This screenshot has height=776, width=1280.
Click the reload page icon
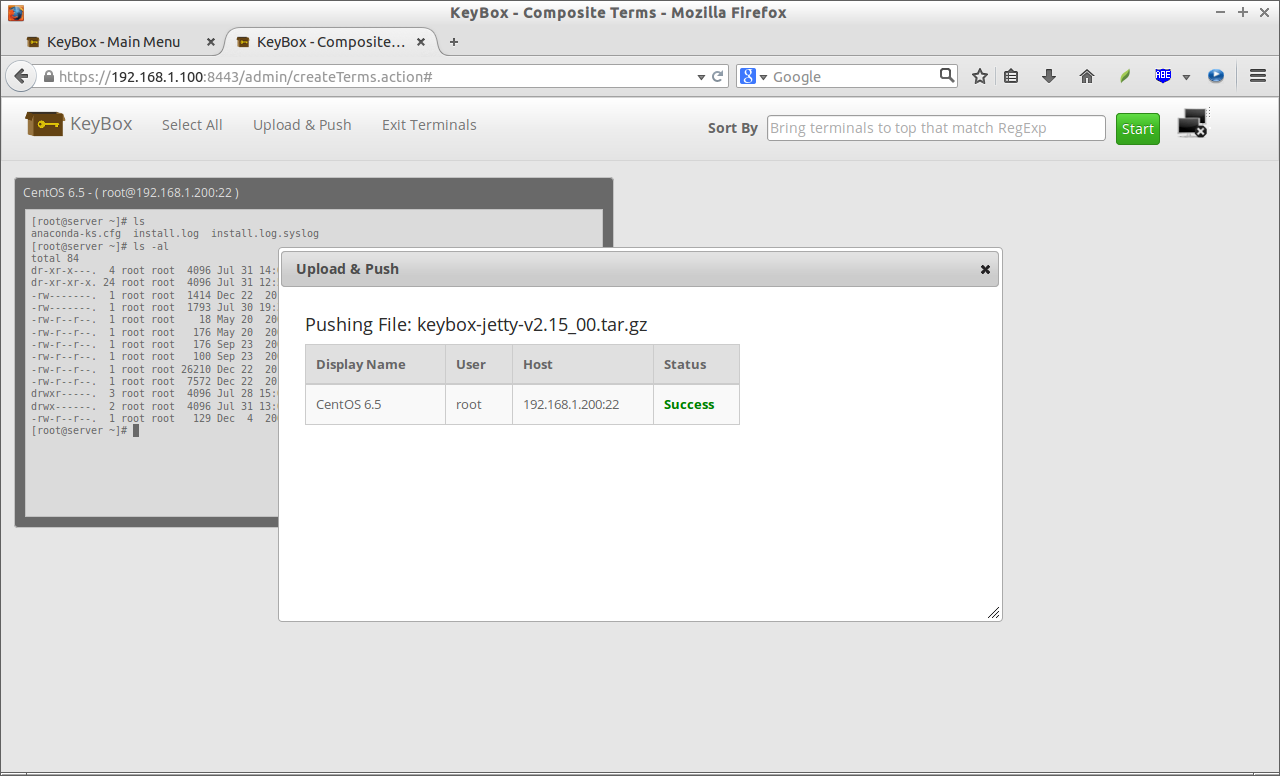click(x=718, y=76)
